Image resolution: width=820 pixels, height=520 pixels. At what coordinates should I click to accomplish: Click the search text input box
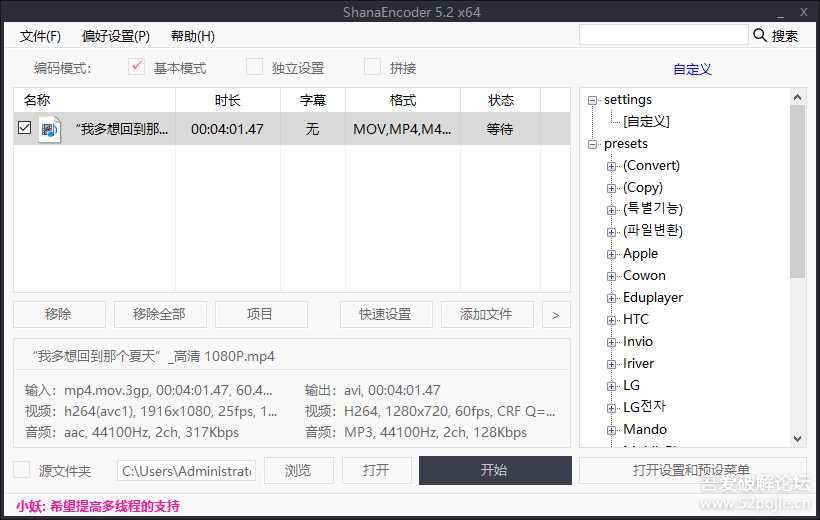[662, 35]
